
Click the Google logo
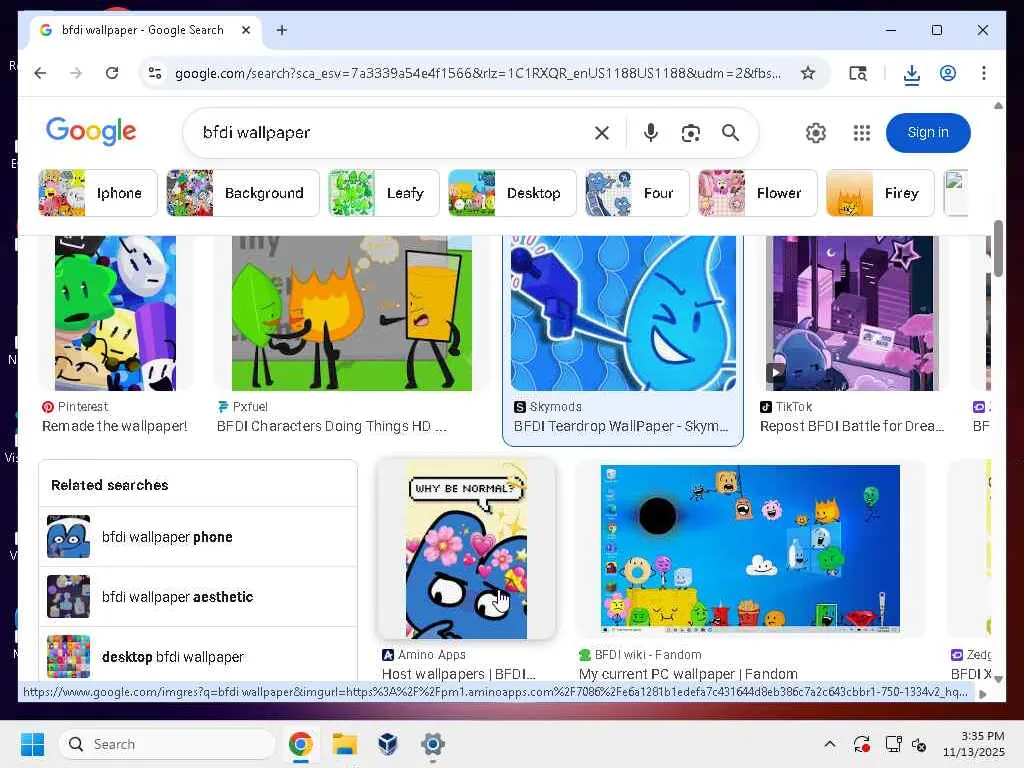tap(91, 132)
